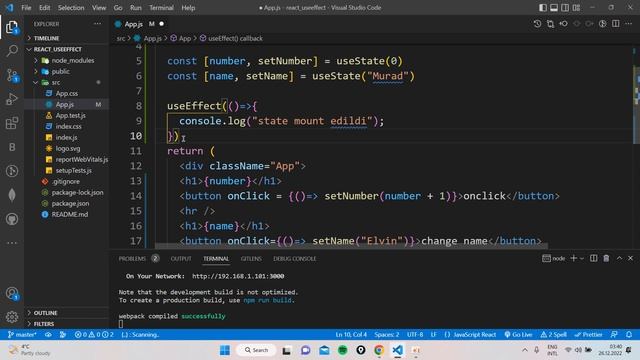The height and width of the screenshot is (360, 640).
Task: Click the Split Editor Right icon
Action: 616,24
